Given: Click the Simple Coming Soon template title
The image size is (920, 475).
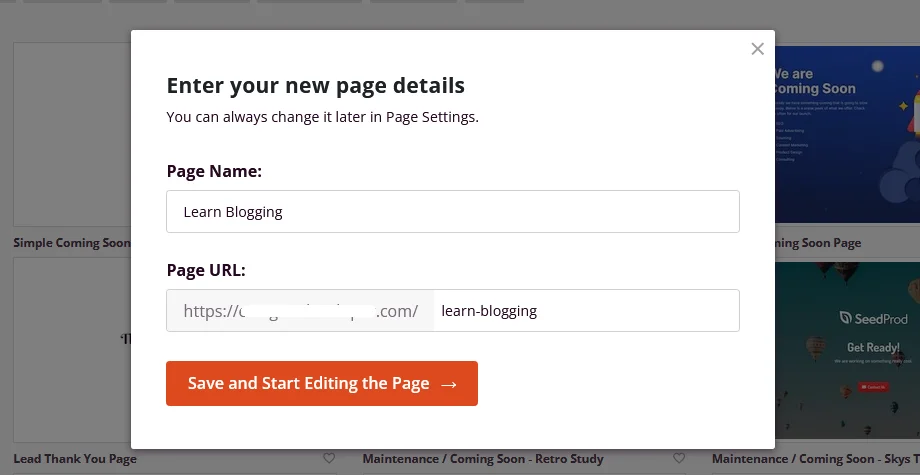Looking at the screenshot, I should [x=72, y=243].
